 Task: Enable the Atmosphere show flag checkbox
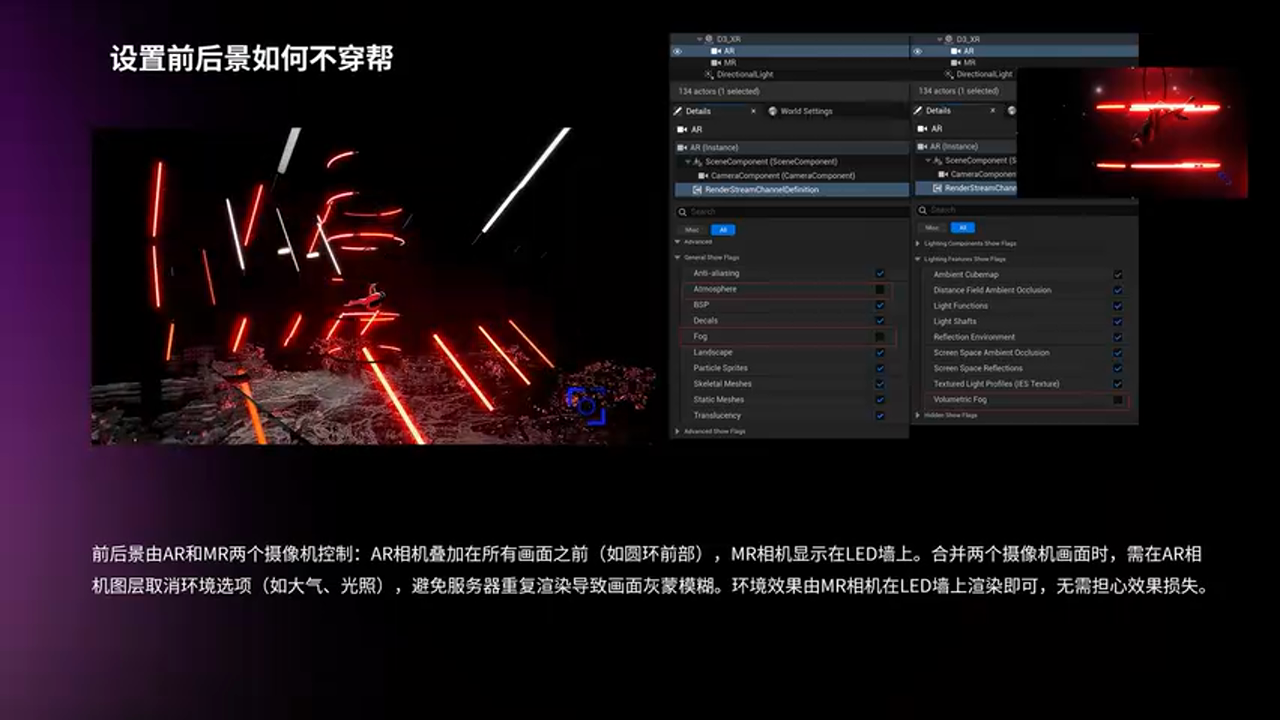point(880,289)
